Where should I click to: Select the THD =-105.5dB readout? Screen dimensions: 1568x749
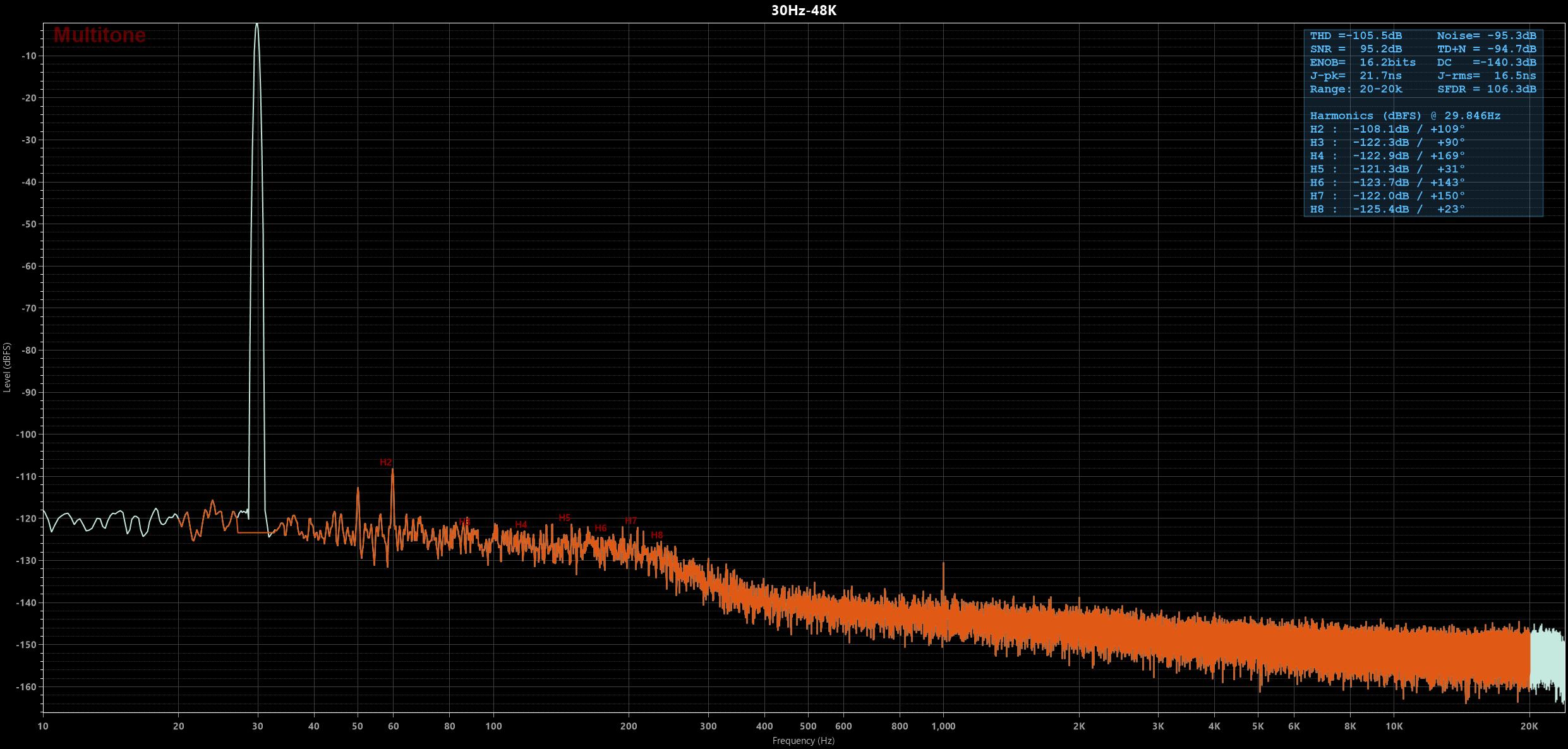pyautogui.click(x=1356, y=36)
